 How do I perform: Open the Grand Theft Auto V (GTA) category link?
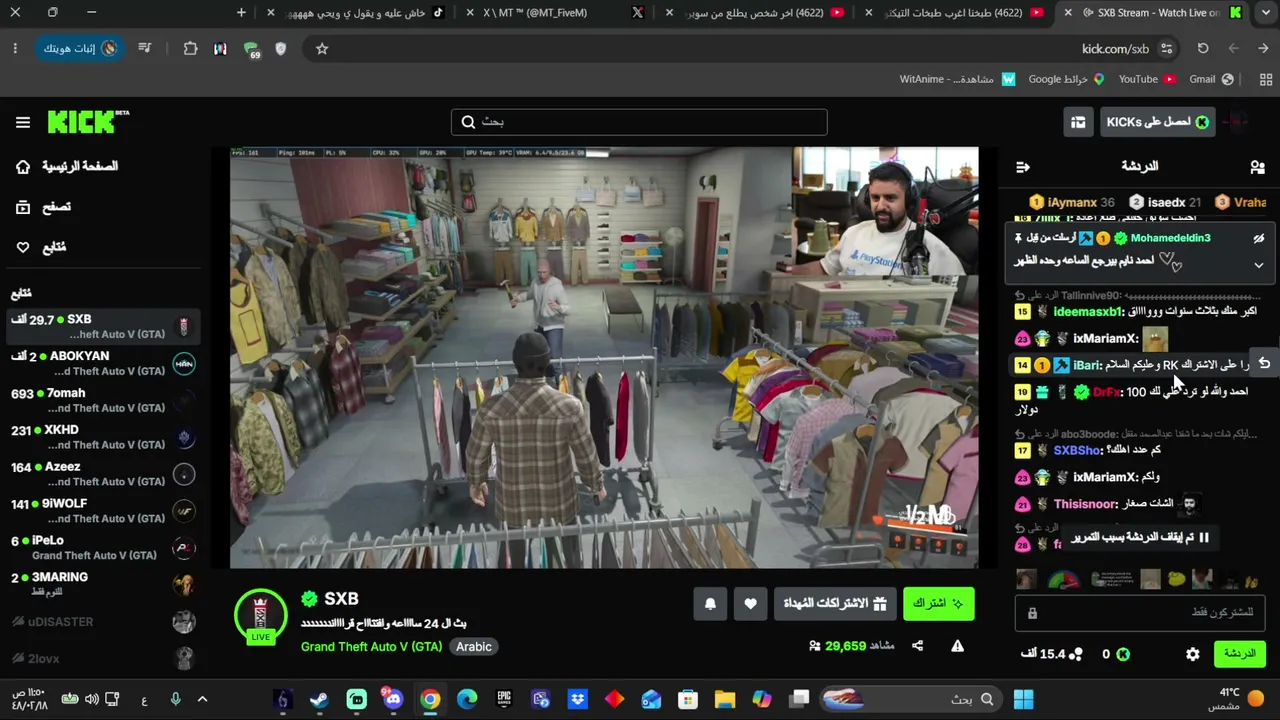coord(371,647)
